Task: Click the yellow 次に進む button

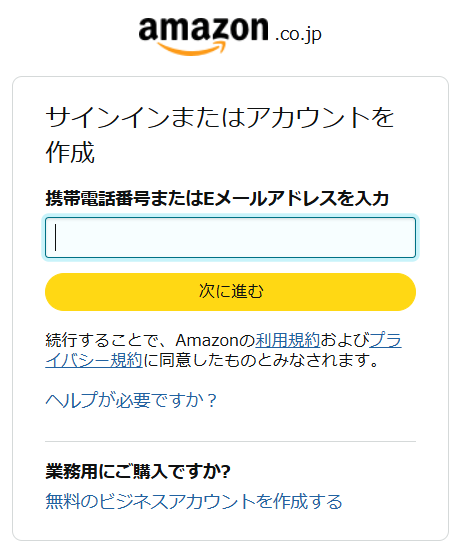Action: [230, 292]
